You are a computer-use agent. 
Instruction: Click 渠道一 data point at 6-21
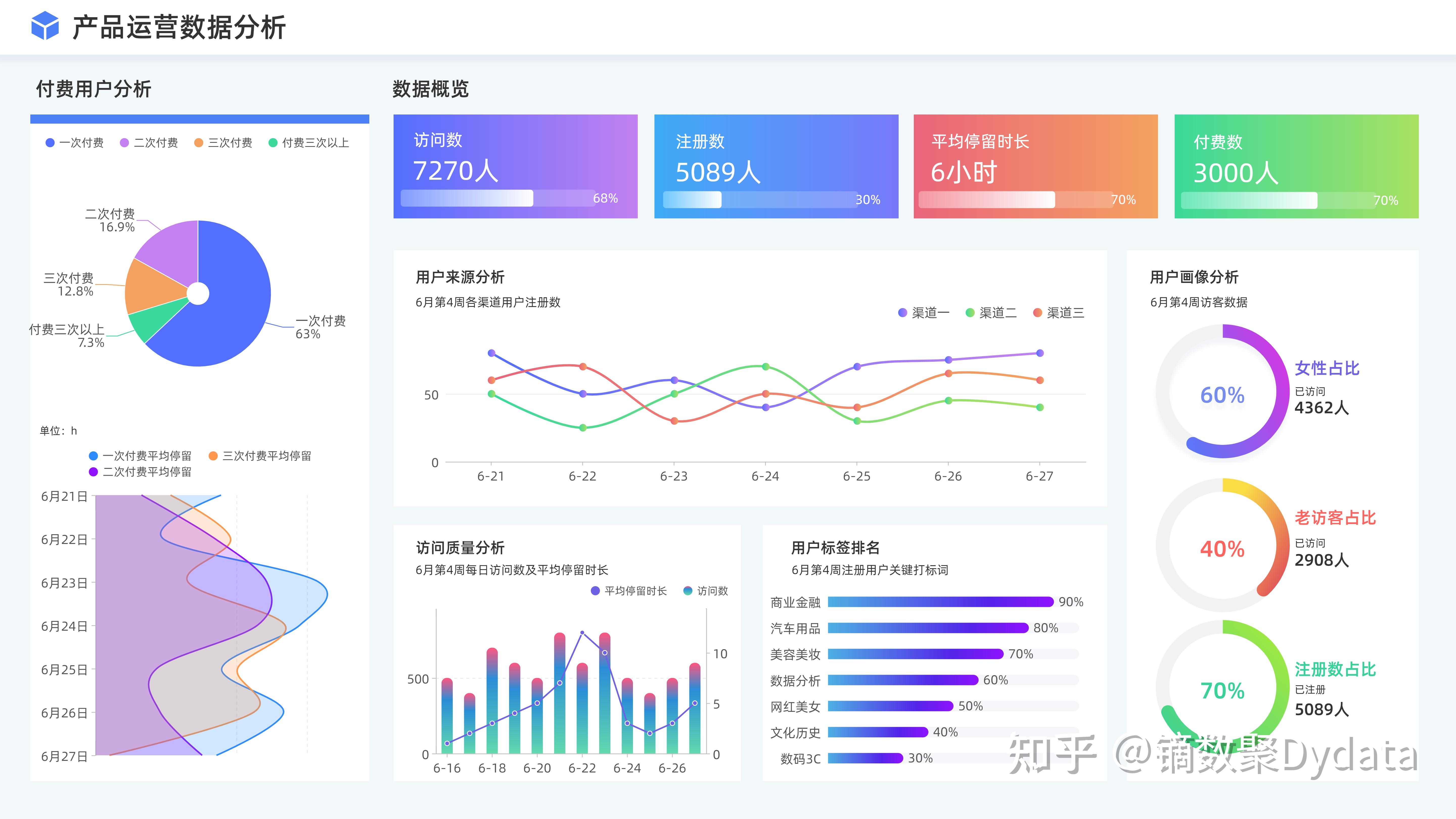tap(491, 353)
